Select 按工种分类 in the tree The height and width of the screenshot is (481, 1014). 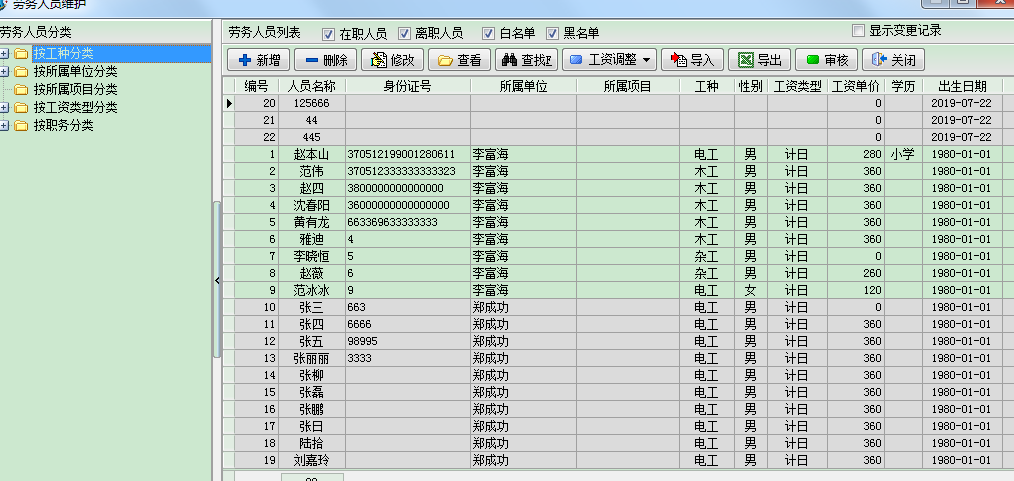pyautogui.click(x=63, y=53)
